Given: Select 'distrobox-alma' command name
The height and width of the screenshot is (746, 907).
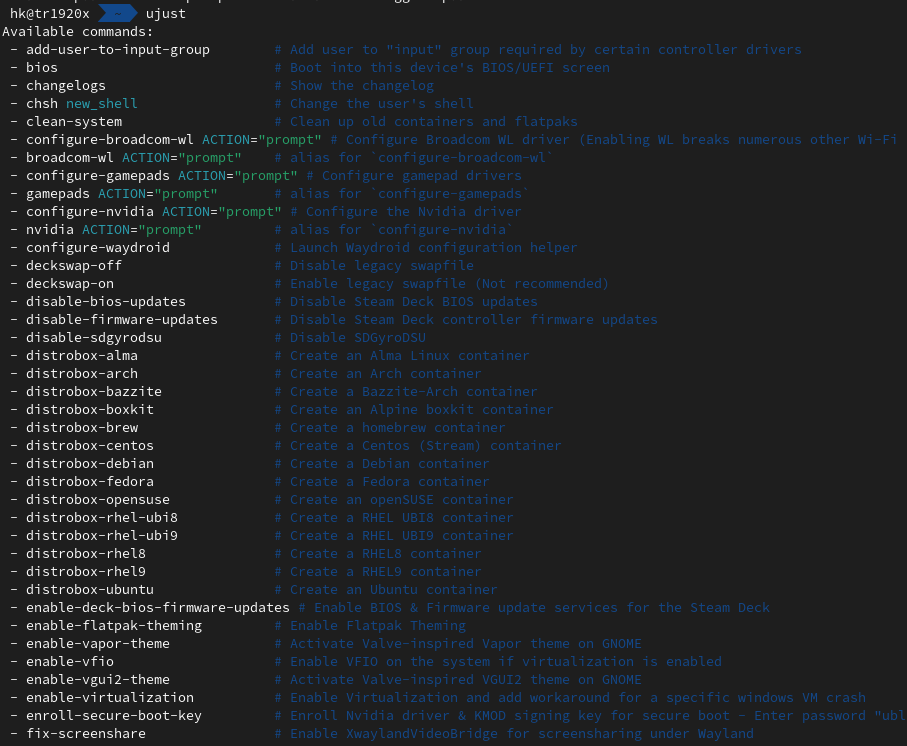Looking at the screenshot, I should (x=82, y=356).
